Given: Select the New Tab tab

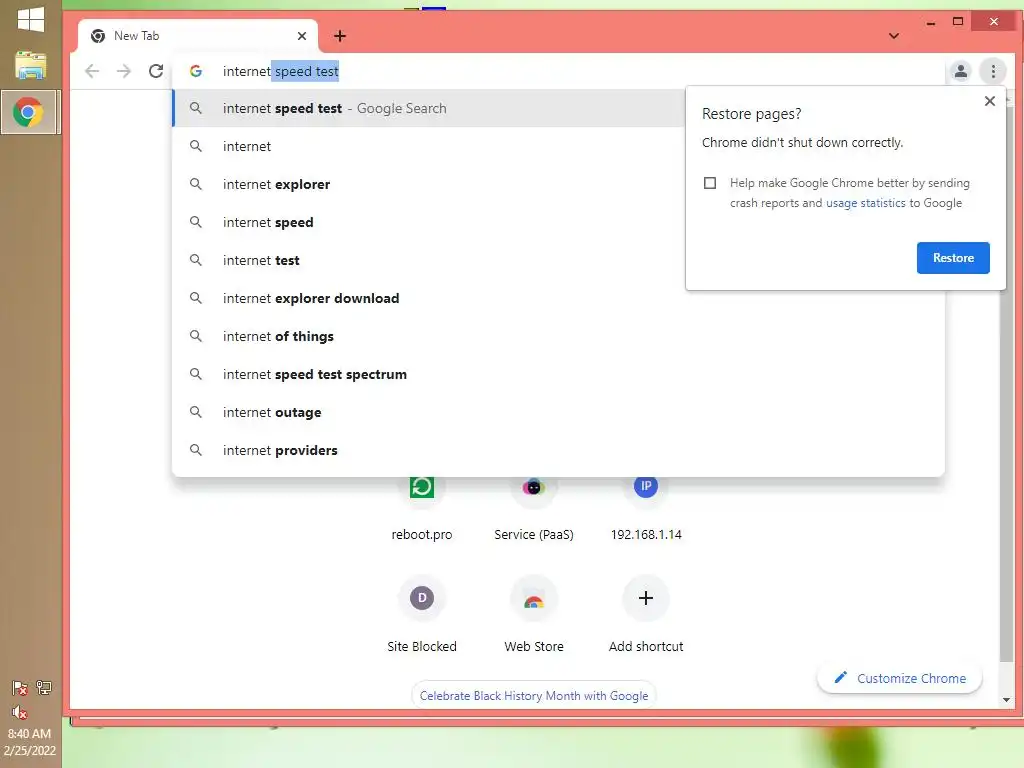Looking at the screenshot, I should point(197,36).
